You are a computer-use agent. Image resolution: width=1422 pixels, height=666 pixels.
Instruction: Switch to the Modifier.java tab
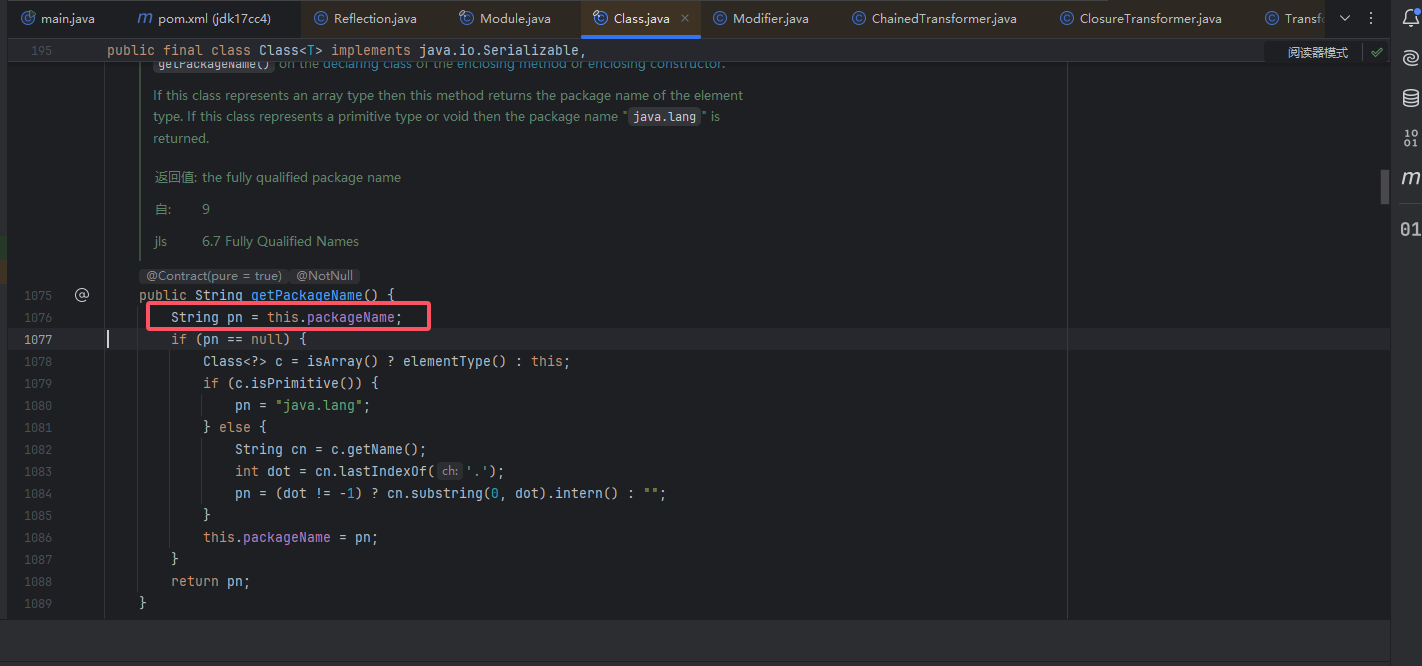pyautogui.click(x=761, y=18)
